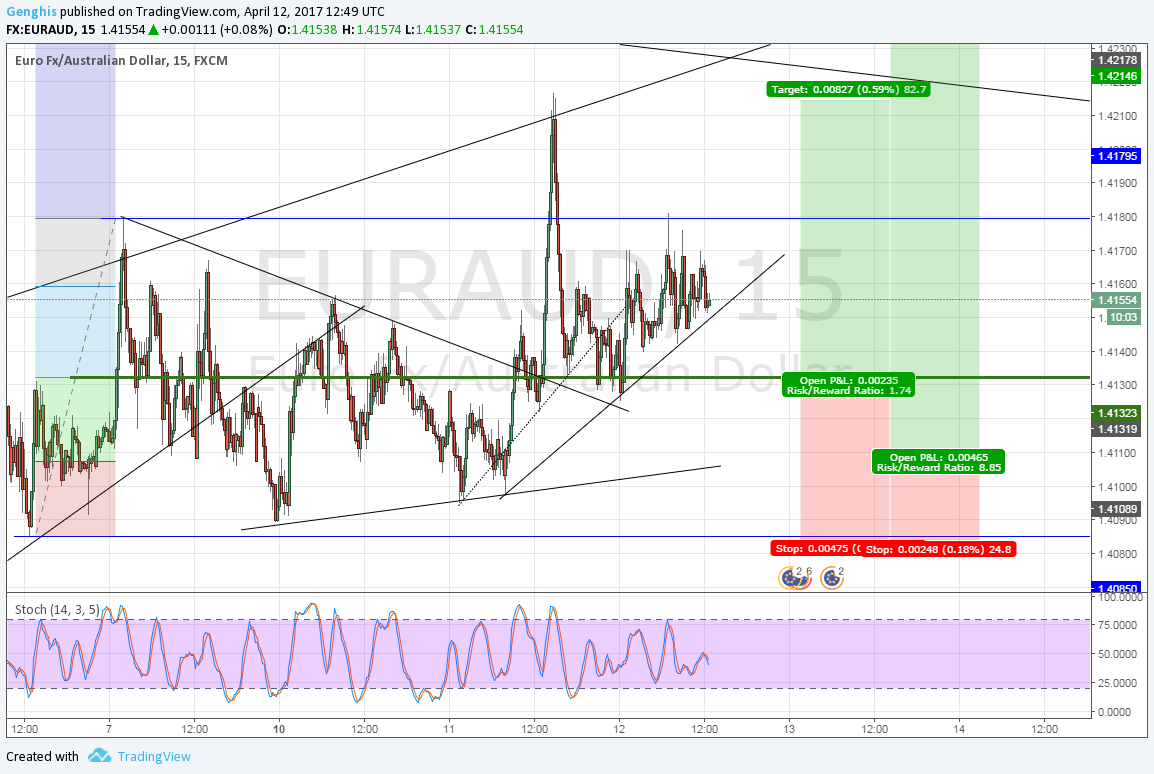Click the economic event icon marked 2 6

[x=795, y=578]
